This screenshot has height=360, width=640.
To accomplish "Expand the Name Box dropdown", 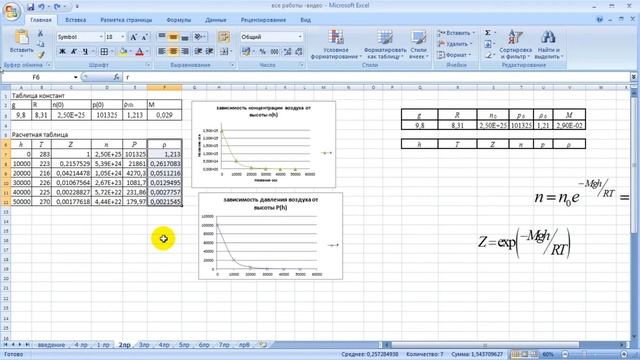I will [76, 77].
